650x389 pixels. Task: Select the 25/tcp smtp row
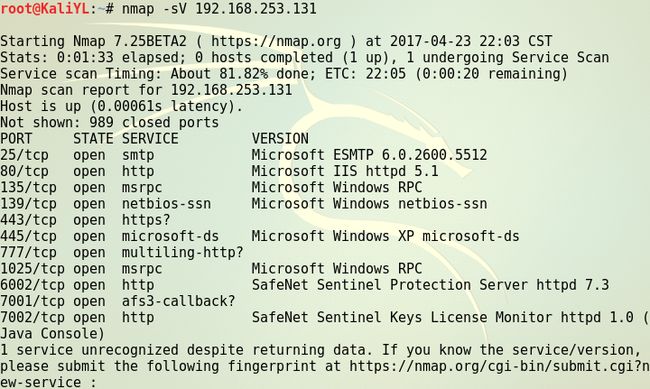click(244, 155)
